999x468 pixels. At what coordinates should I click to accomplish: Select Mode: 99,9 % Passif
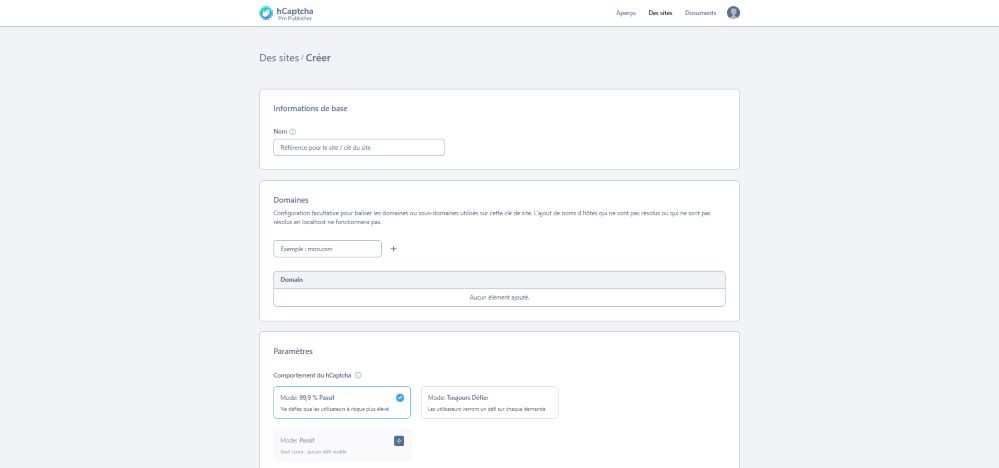tap(342, 402)
